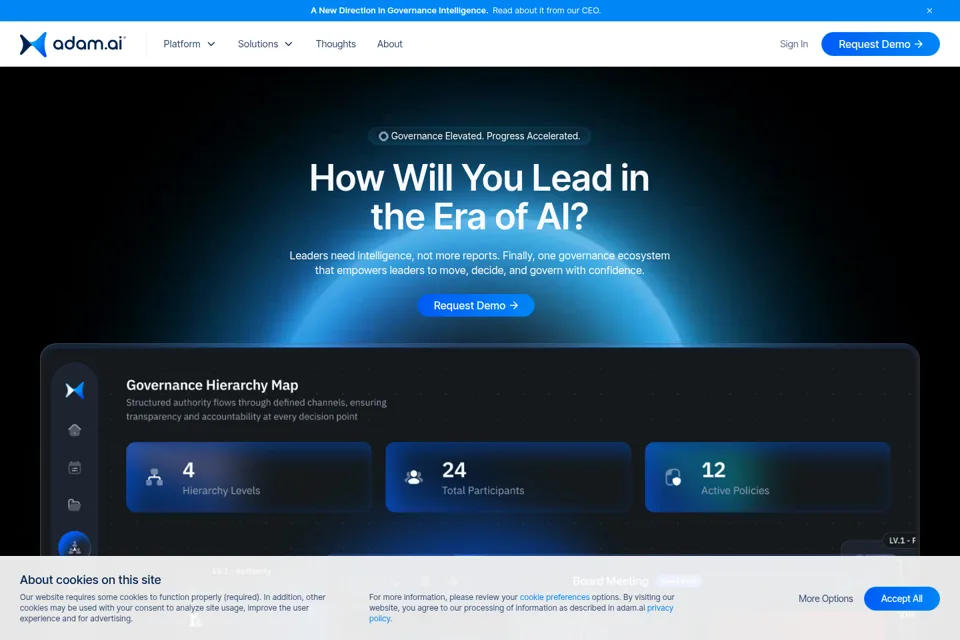
Task: Open the About page
Action: (389, 44)
